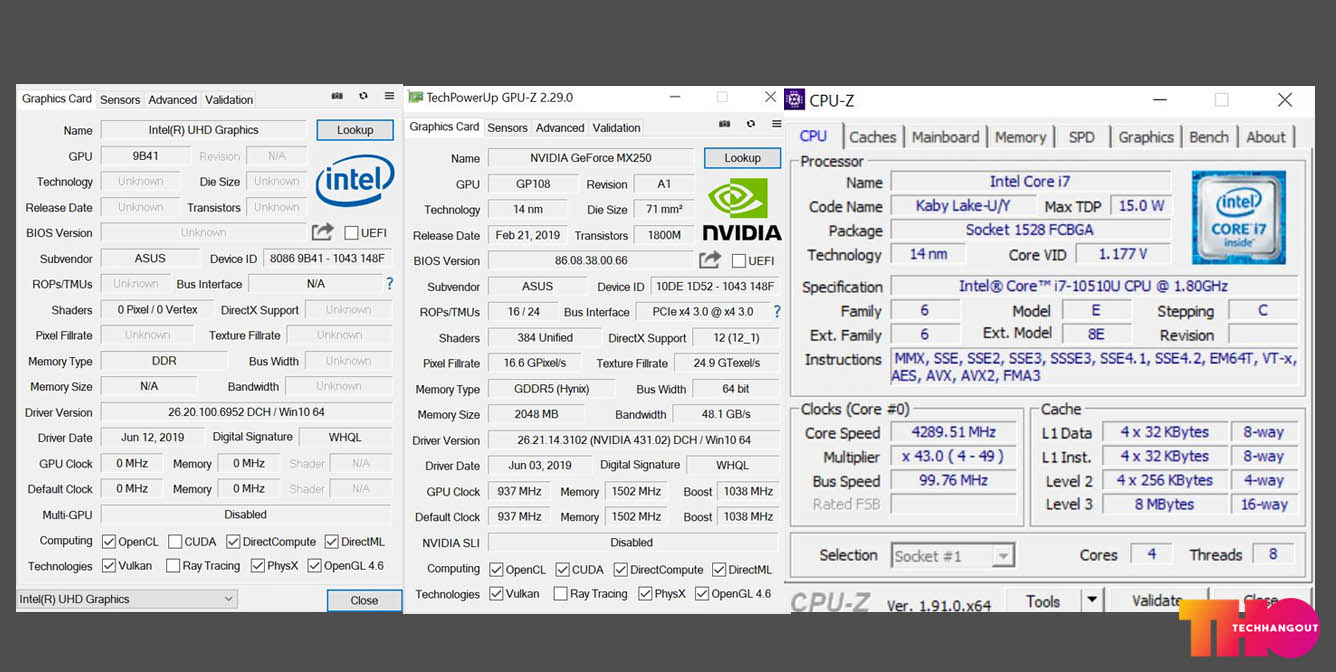Click Code Name value Kaby Lake-U/Y

coord(963,206)
